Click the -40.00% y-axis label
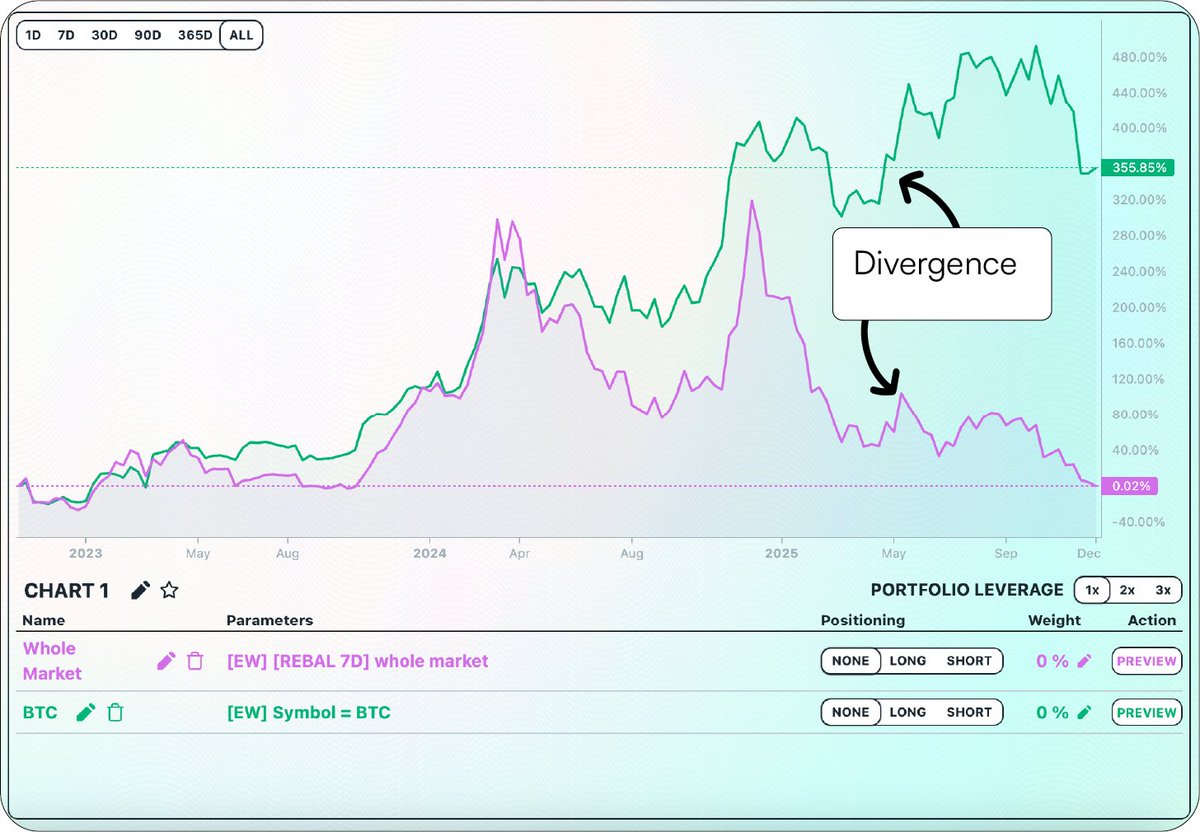 1138,521
